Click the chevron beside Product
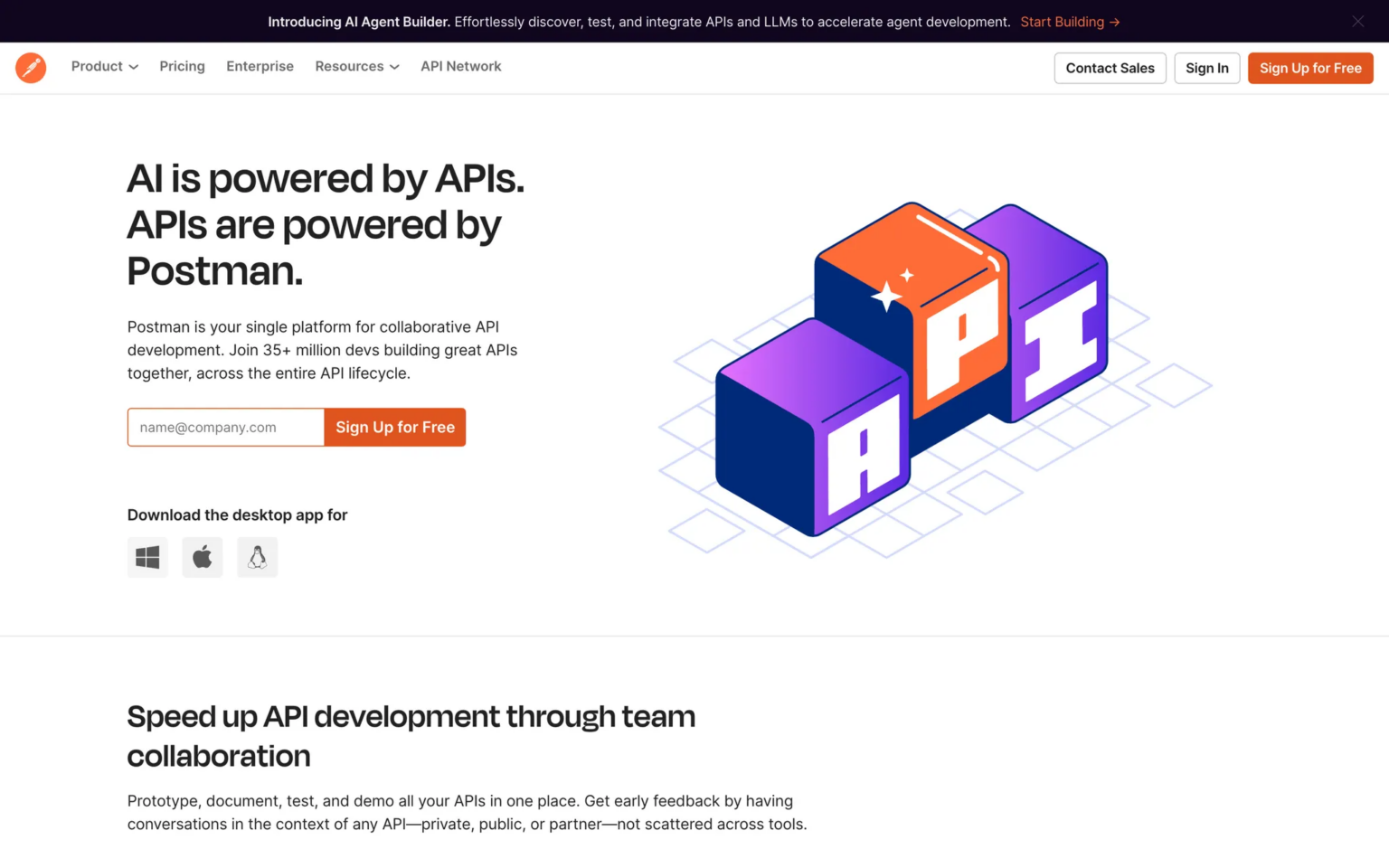The height and width of the screenshot is (868, 1389). click(x=134, y=68)
